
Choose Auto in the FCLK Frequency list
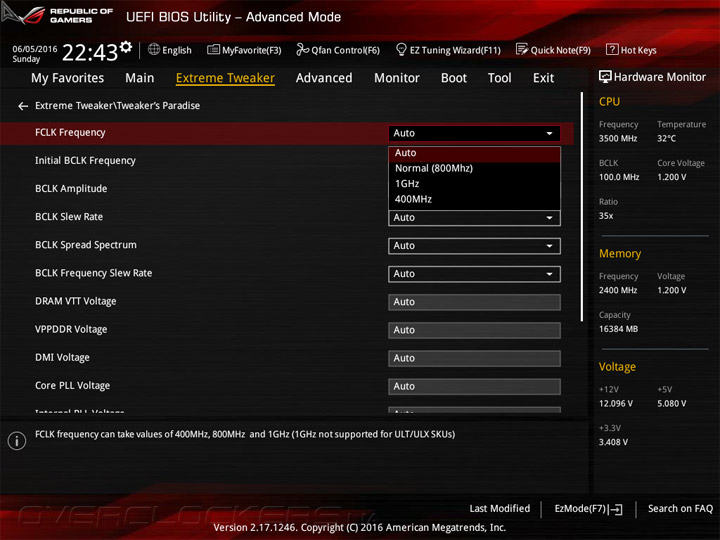point(474,153)
